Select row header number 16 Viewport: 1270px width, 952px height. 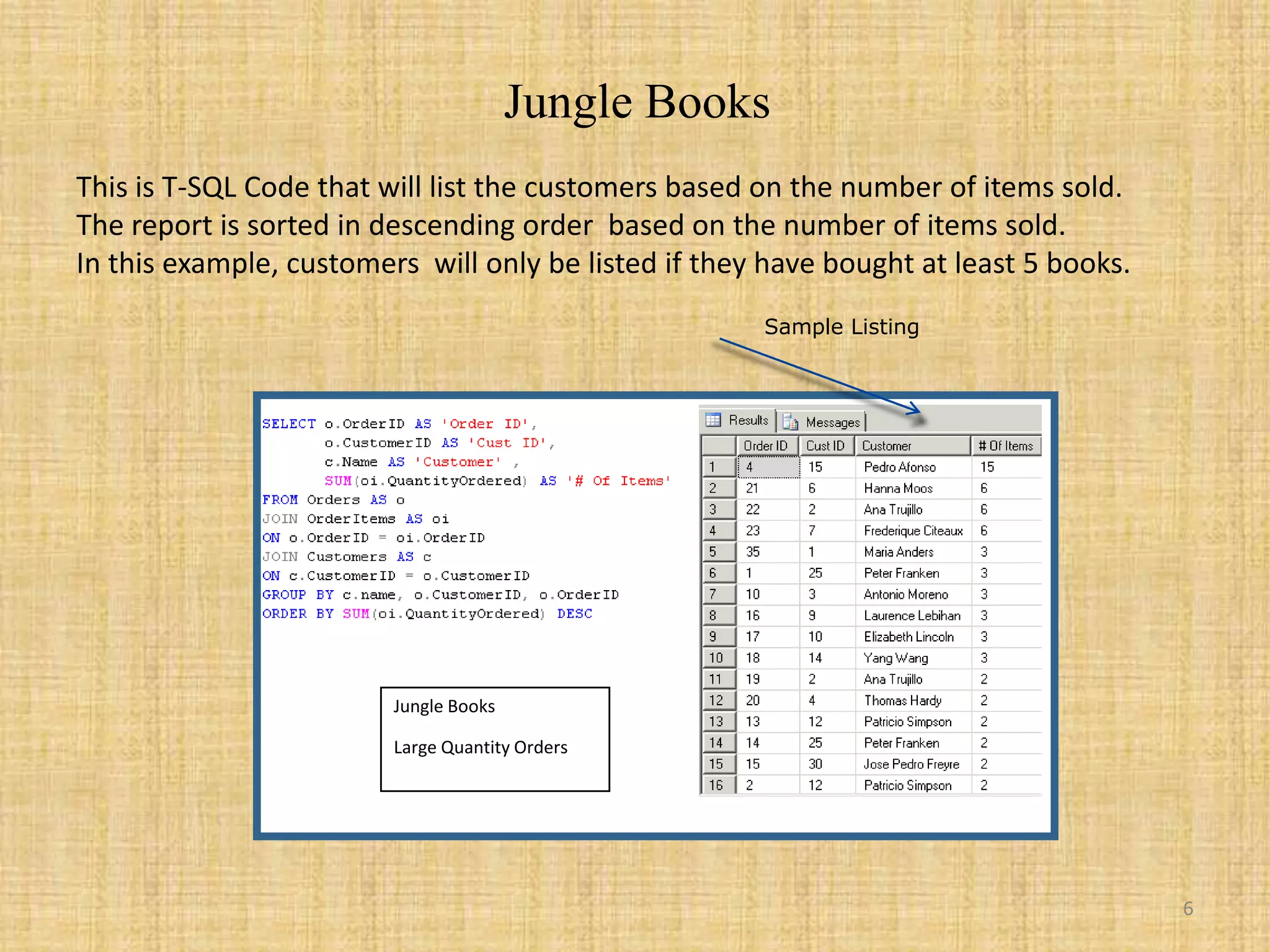click(x=719, y=785)
